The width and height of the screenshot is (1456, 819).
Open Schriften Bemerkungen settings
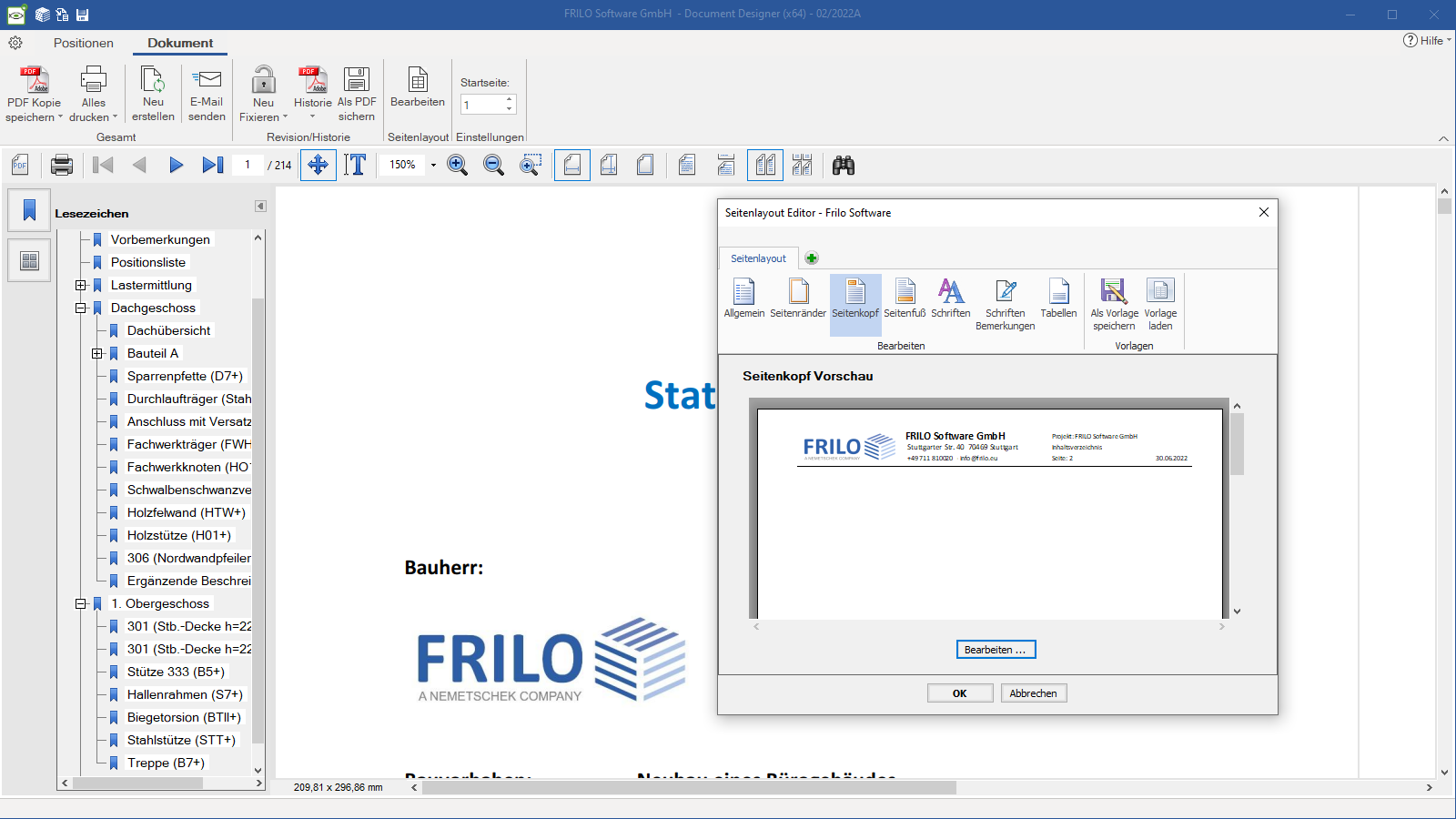pos(1006,304)
